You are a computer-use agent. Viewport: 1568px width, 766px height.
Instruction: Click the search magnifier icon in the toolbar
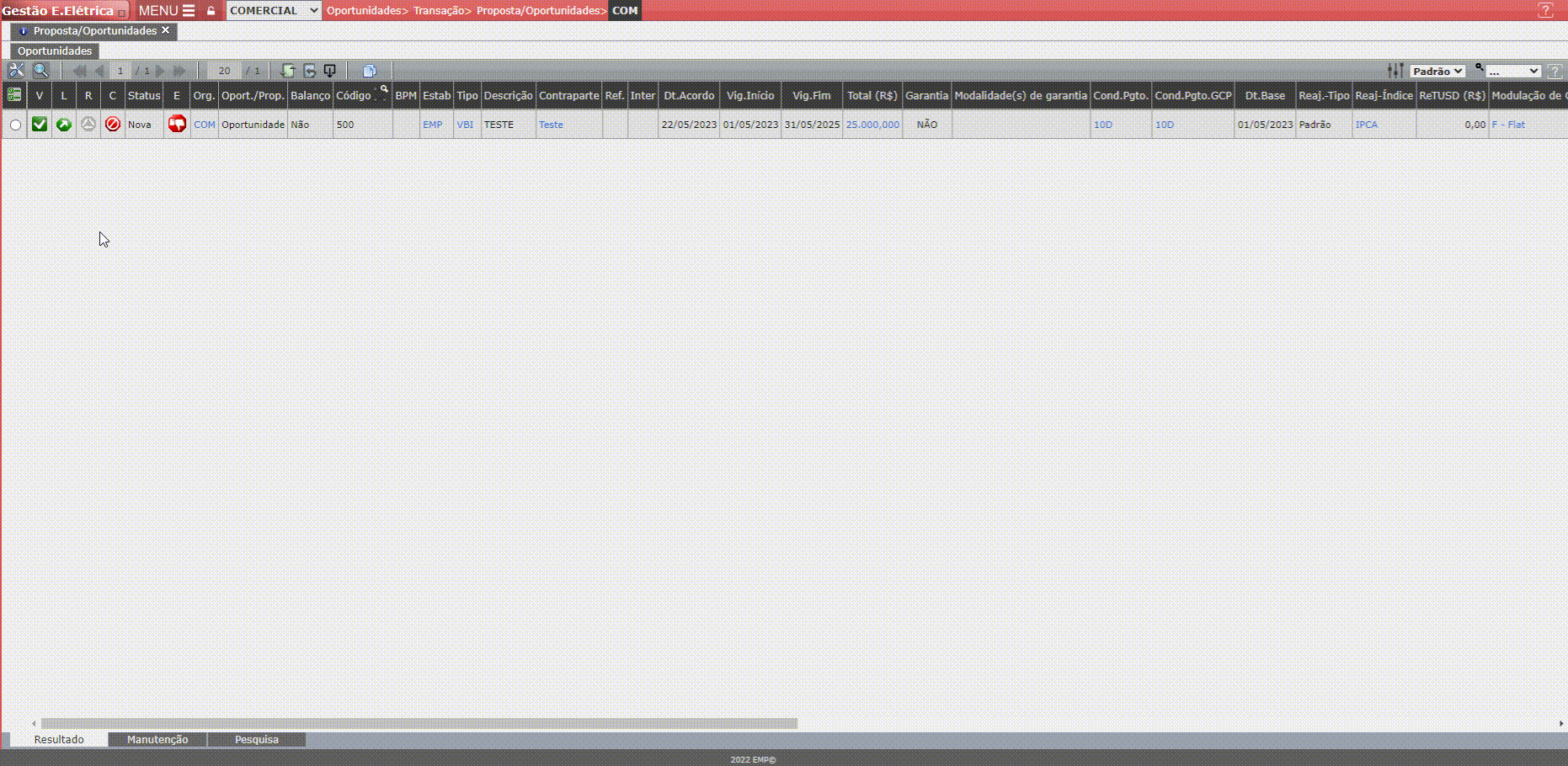pos(40,71)
